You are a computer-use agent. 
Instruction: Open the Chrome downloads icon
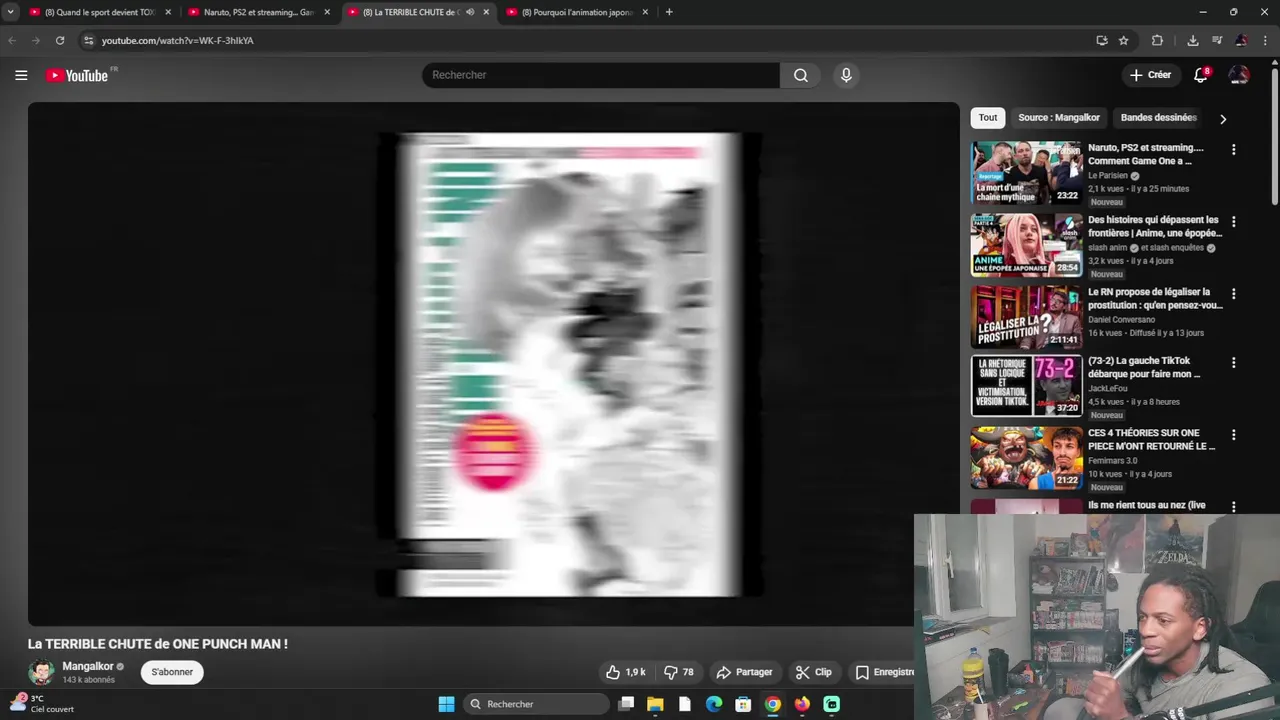(1193, 40)
